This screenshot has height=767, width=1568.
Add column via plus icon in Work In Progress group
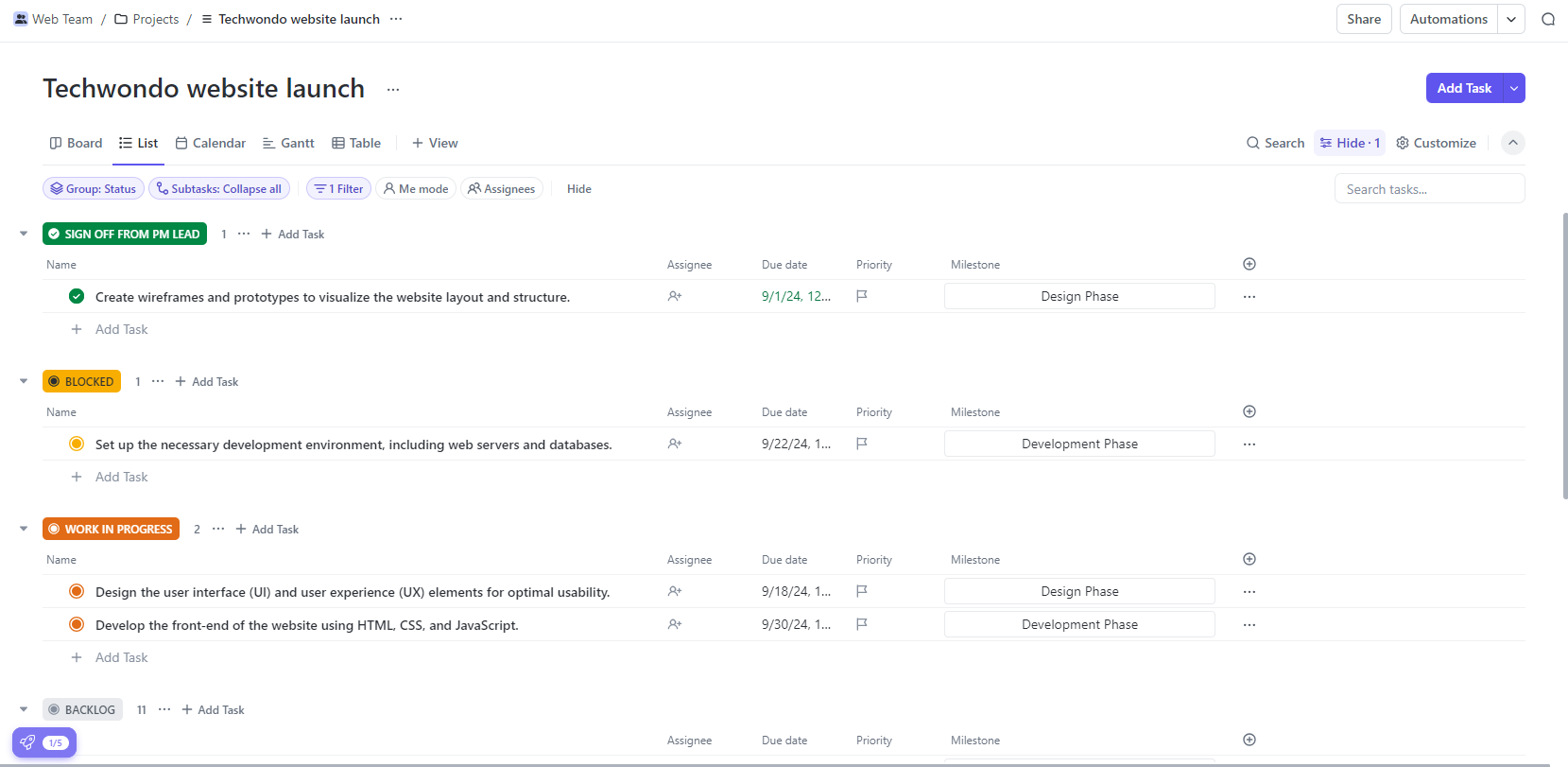1249,559
